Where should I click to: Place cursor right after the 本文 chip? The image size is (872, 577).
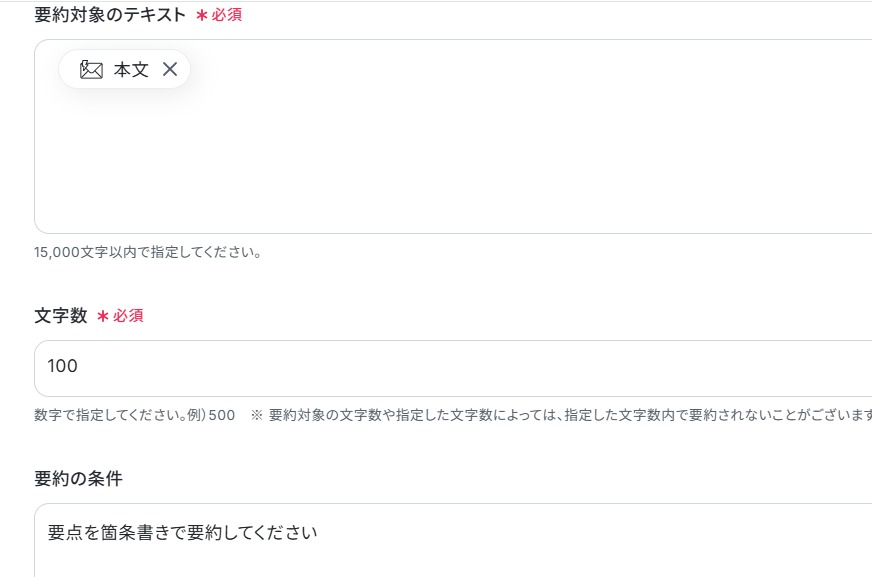pyautogui.click(x=195, y=69)
